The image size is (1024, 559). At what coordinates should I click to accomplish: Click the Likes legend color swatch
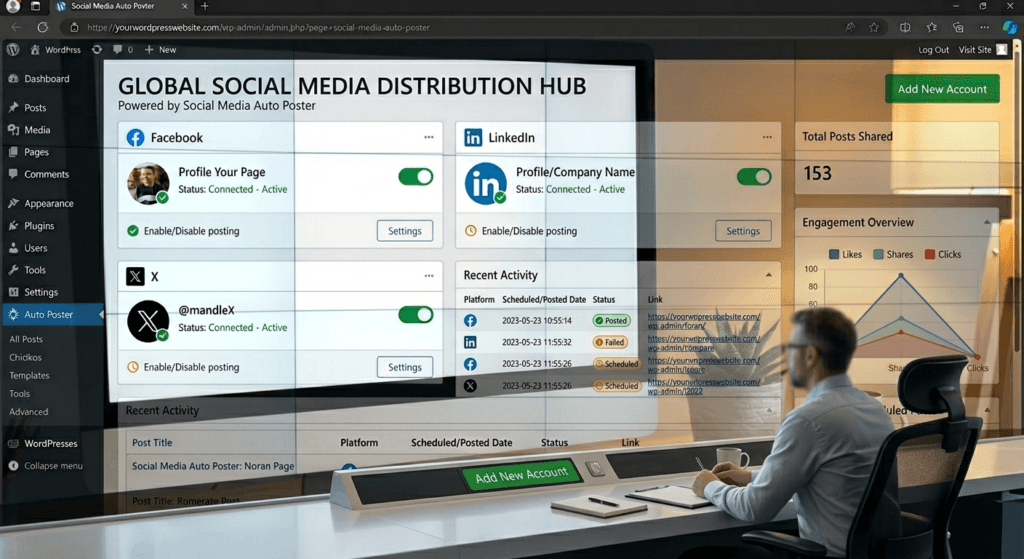834,255
